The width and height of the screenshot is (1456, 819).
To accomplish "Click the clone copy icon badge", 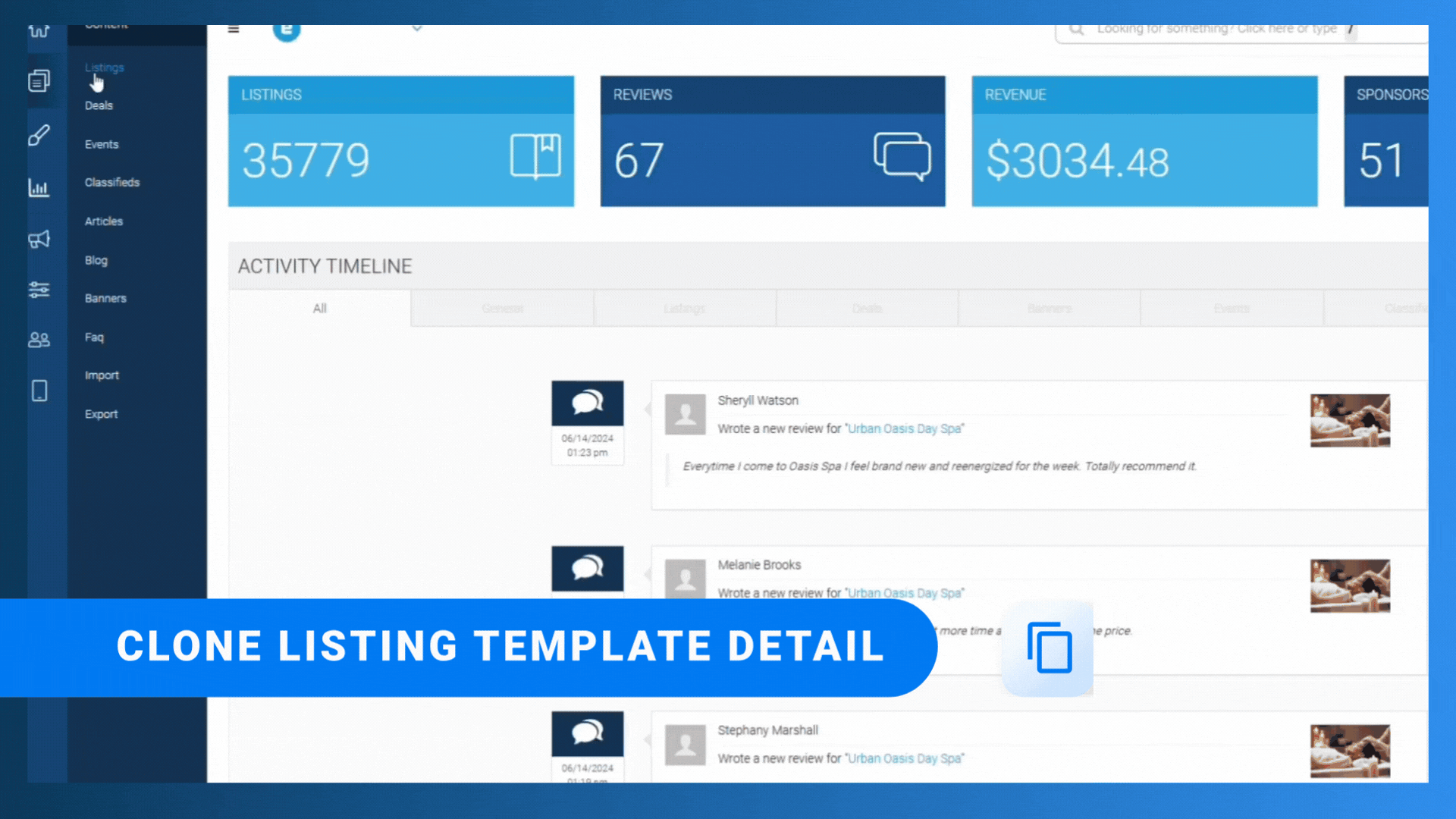I will (x=1048, y=648).
